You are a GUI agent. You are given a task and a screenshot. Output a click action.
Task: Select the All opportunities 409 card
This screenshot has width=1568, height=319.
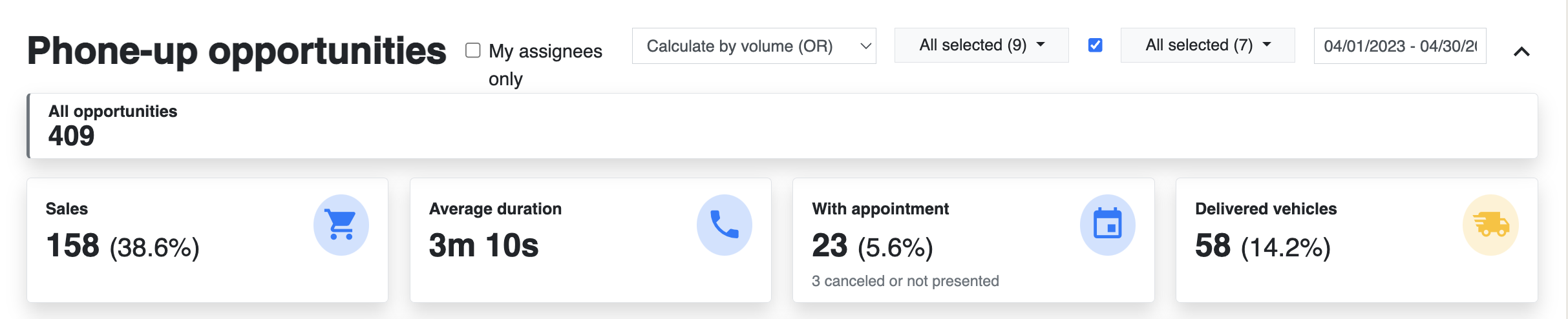click(x=782, y=126)
